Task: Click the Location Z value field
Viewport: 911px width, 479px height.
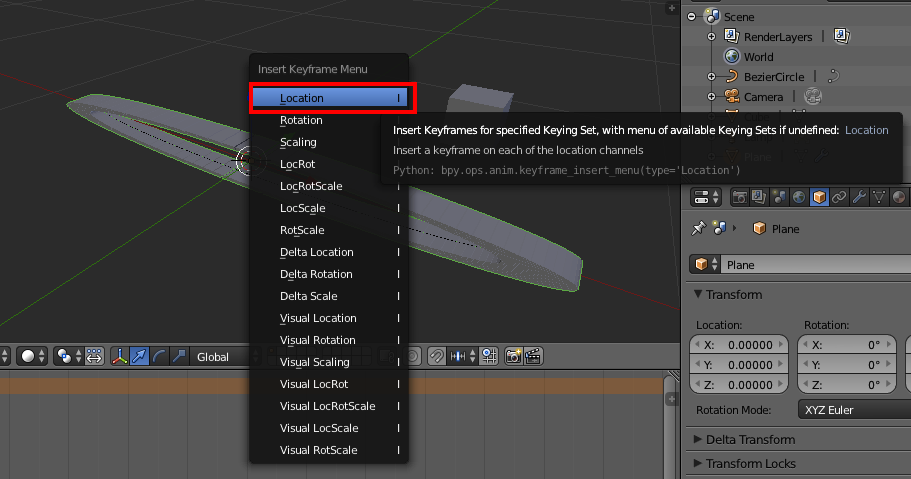Action: [739, 385]
